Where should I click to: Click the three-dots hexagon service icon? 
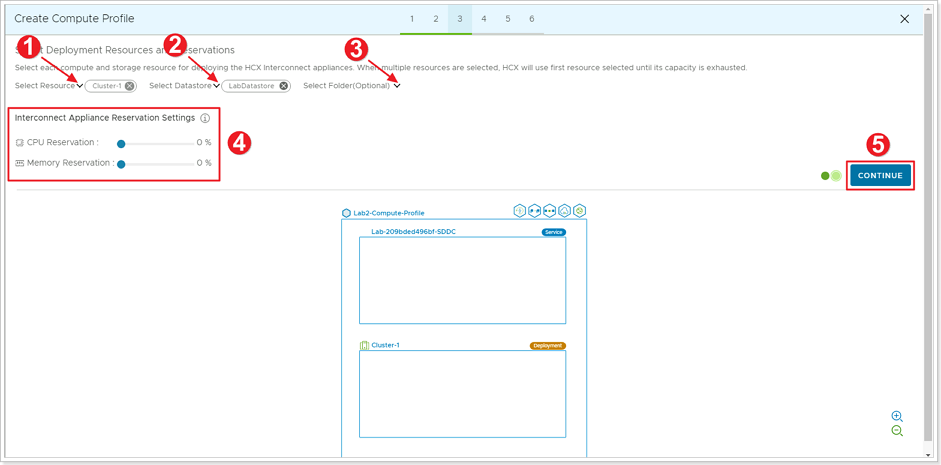[549, 211]
